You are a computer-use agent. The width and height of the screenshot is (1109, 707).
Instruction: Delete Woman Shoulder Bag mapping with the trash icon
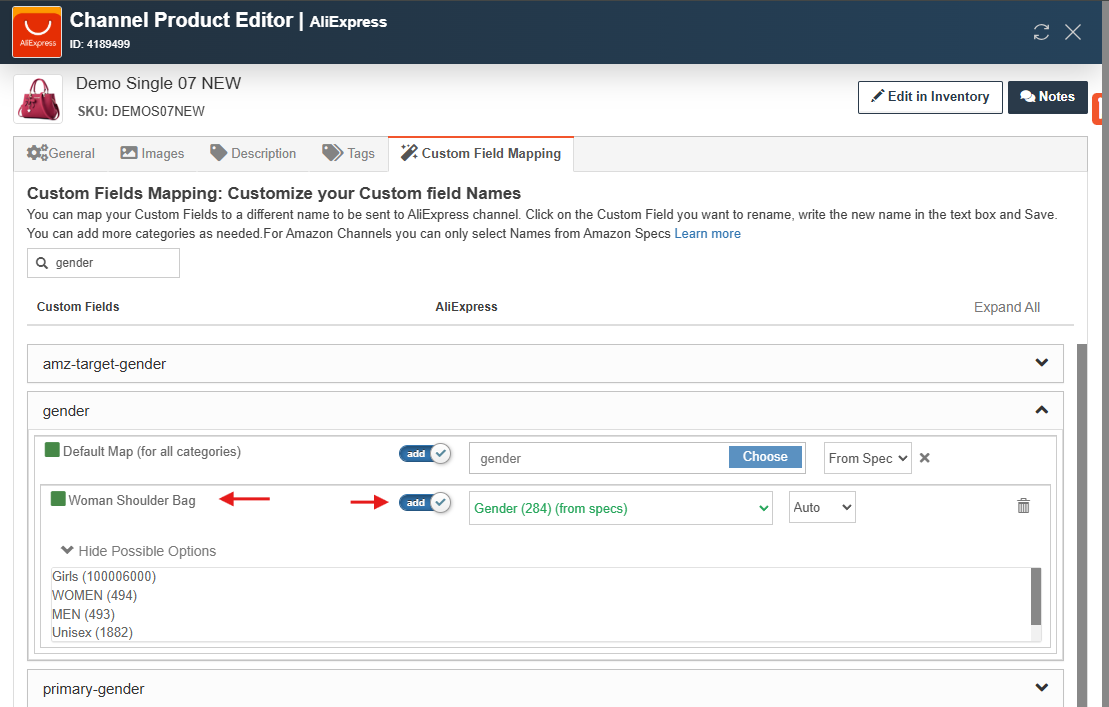1023,506
